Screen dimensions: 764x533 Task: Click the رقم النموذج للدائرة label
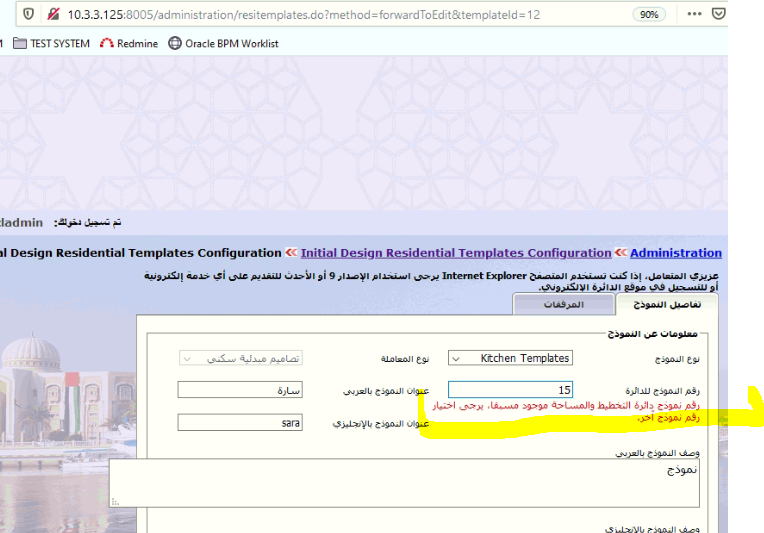[x=662, y=391]
